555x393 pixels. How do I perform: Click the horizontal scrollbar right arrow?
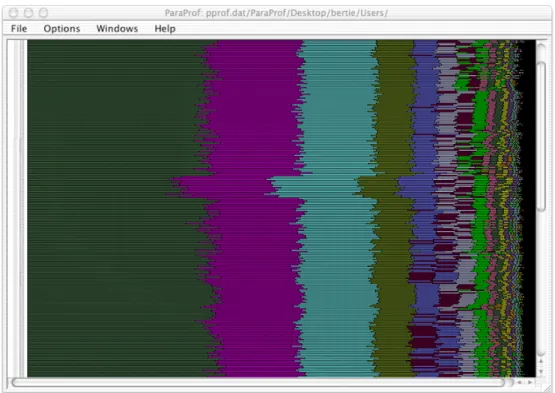pyautogui.click(x=530, y=382)
